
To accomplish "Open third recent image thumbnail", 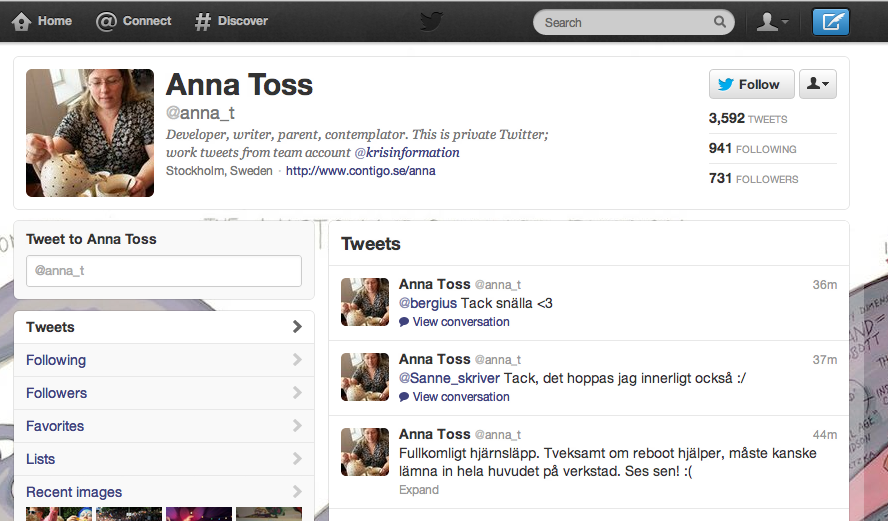I will (x=199, y=514).
